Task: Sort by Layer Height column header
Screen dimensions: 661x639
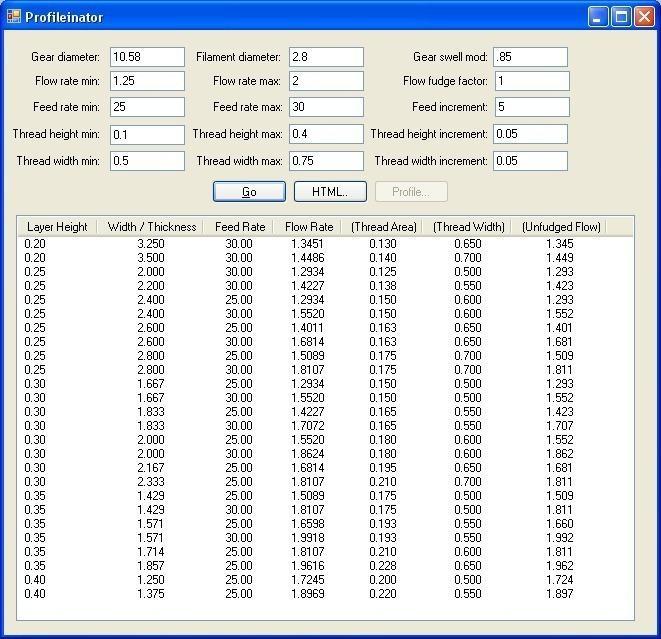Action: [57, 227]
